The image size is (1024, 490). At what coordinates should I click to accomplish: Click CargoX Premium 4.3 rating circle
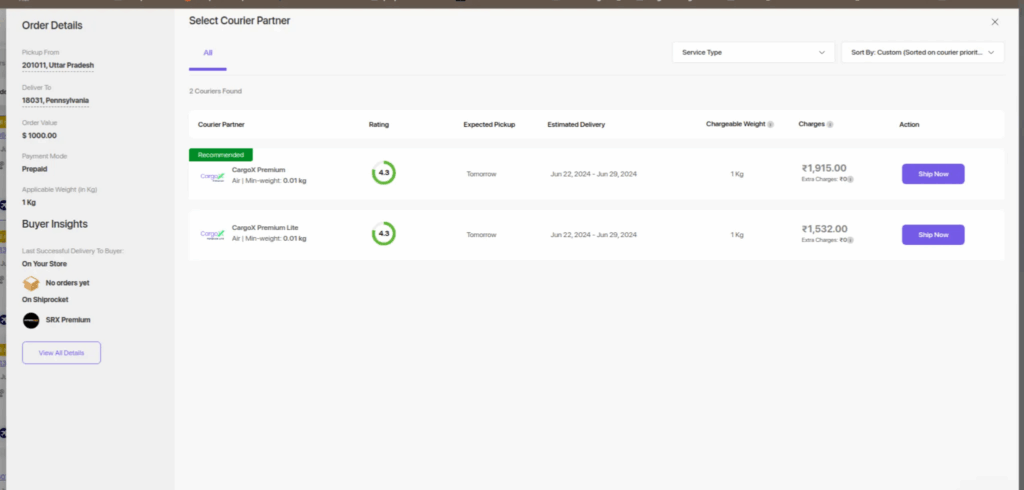383,173
